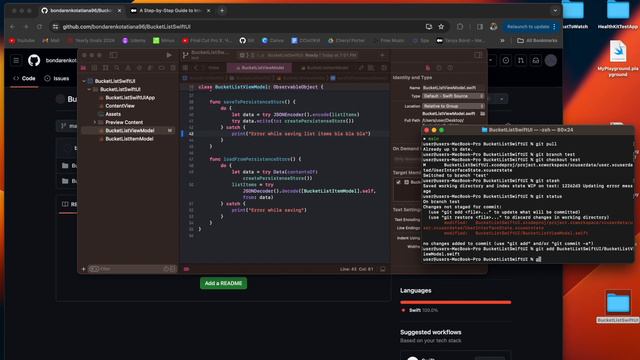Add a new editor tab in Xcode toolbar
Image resolution: width=640 pixels, height=360 pixels.
382,55
